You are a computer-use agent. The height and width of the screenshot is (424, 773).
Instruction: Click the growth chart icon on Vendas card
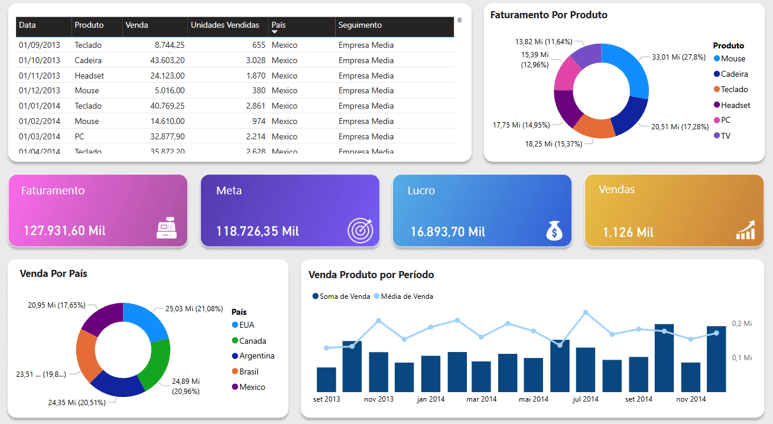click(x=745, y=230)
